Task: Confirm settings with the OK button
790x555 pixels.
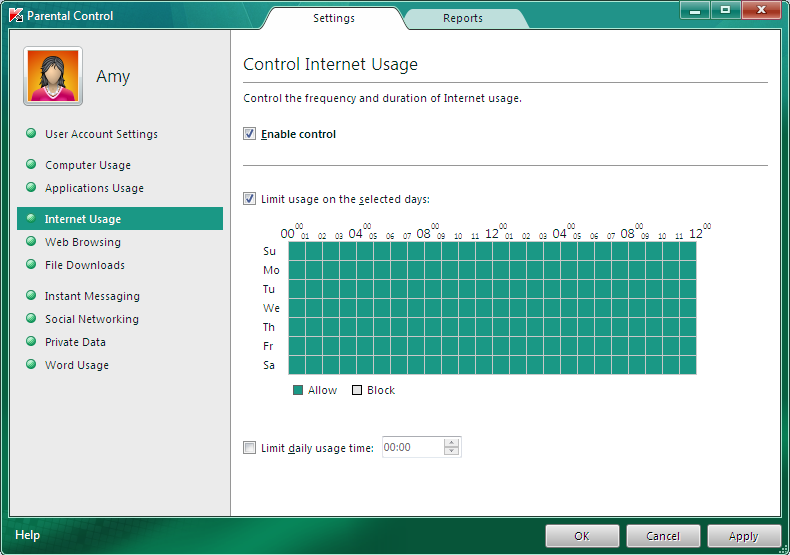Action: [x=582, y=536]
